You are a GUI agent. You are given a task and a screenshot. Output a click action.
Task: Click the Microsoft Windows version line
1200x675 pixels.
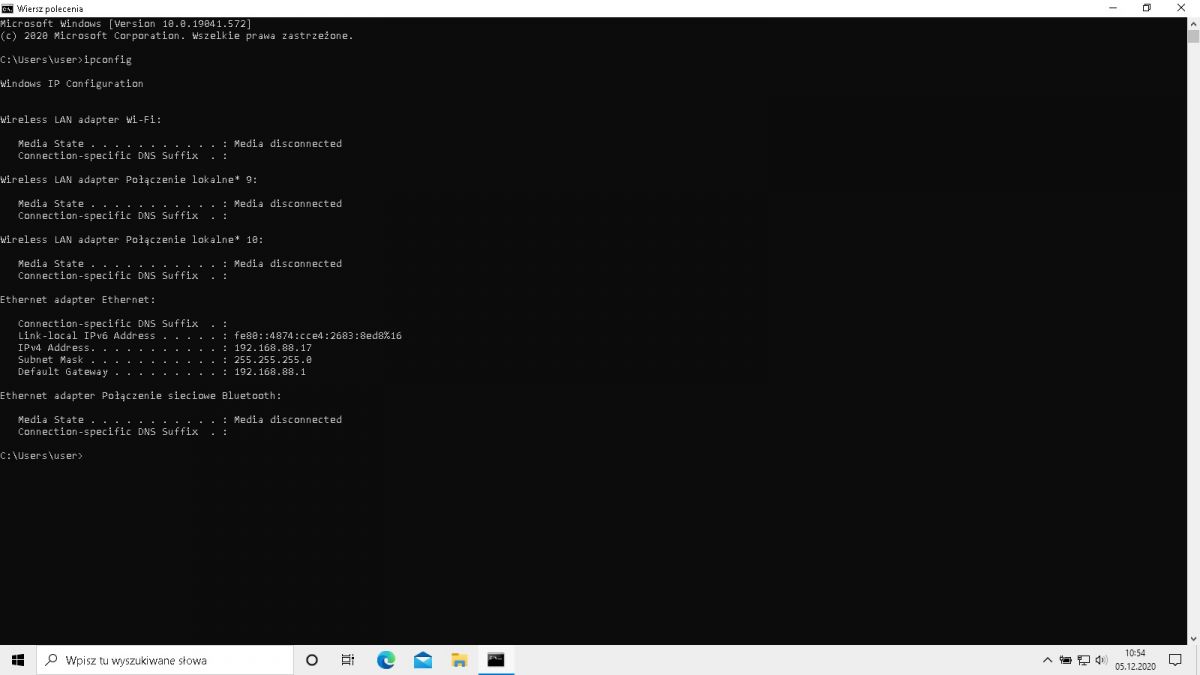click(126, 23)
